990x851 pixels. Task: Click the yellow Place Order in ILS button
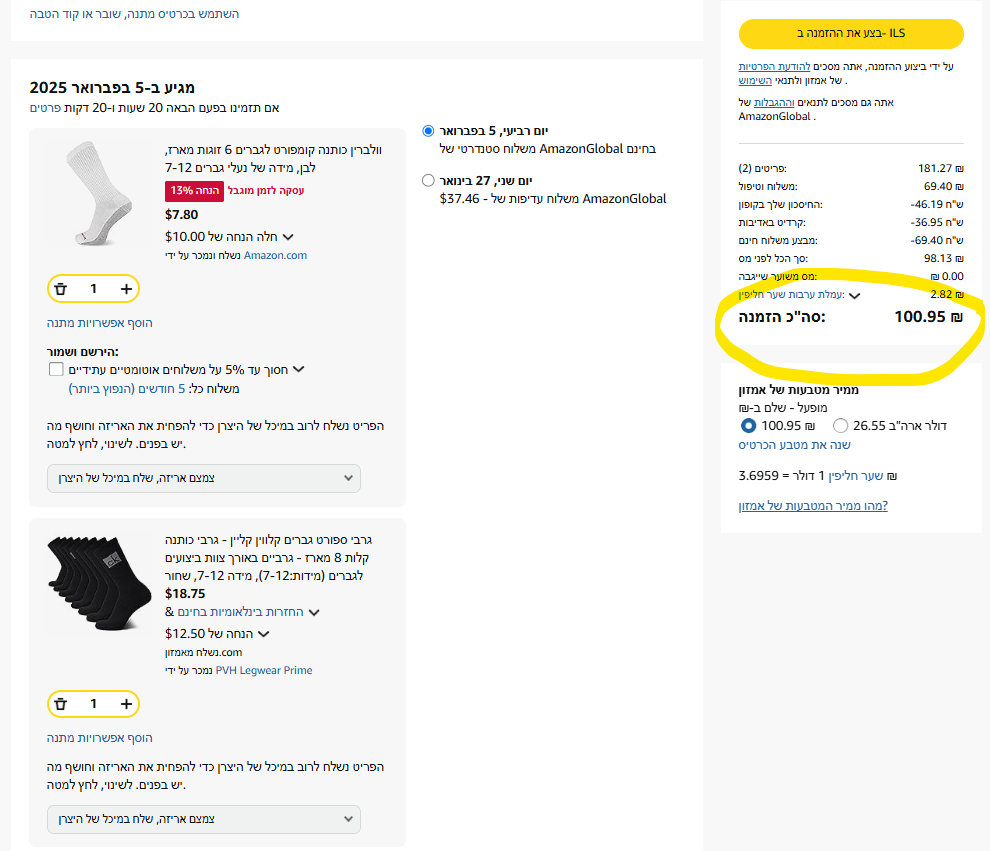click(851, 33)
